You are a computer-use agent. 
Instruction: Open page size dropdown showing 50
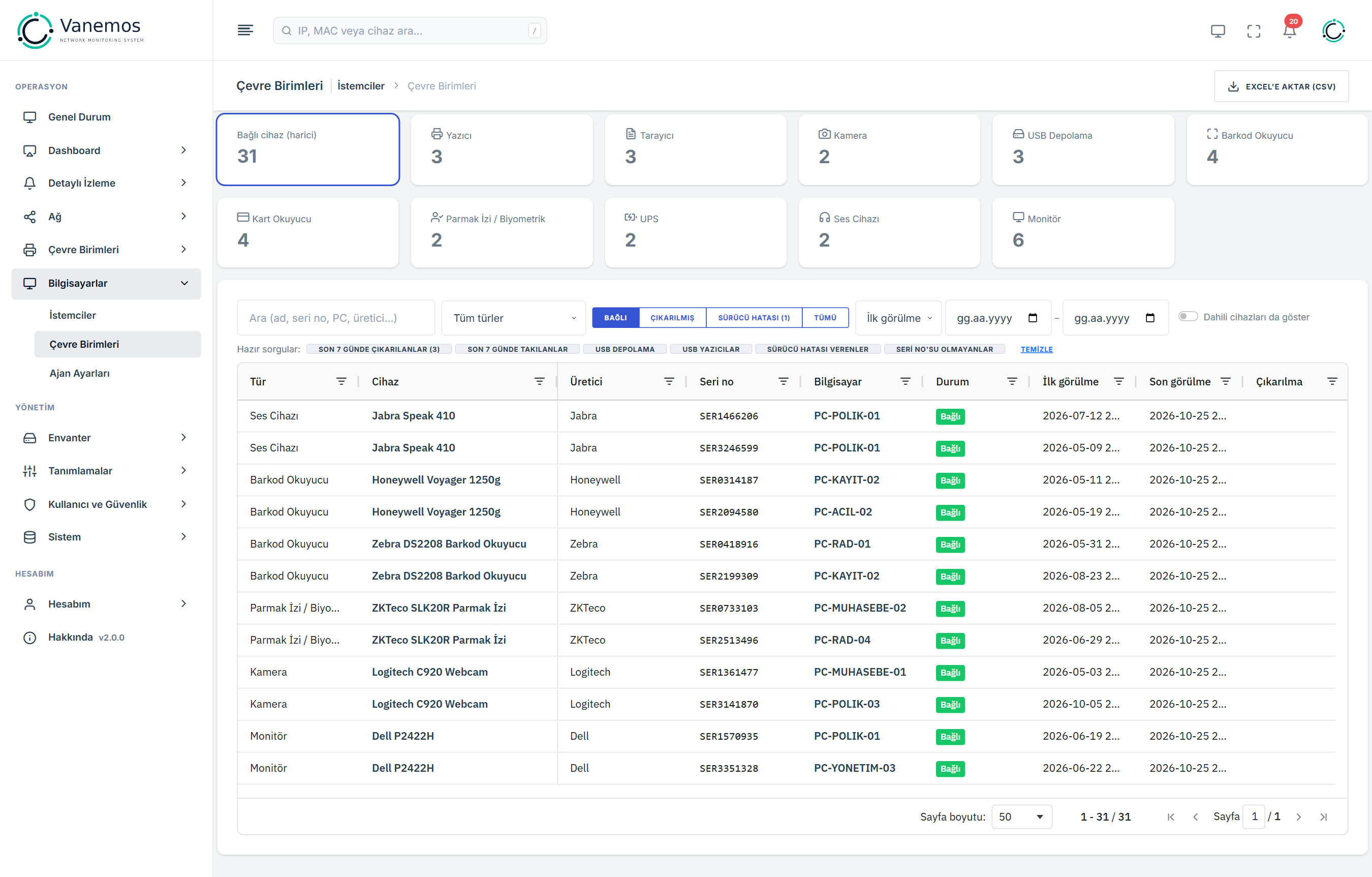click(1021, 817)
